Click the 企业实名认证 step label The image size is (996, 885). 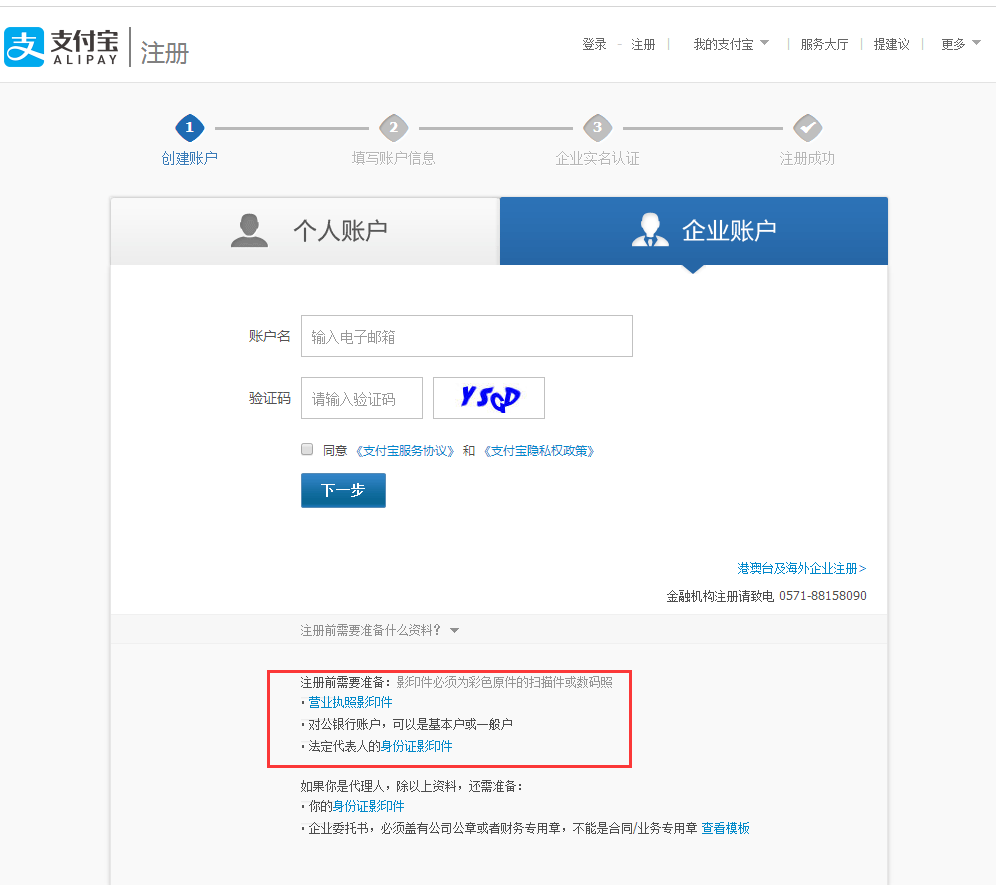tap(598, 158)
